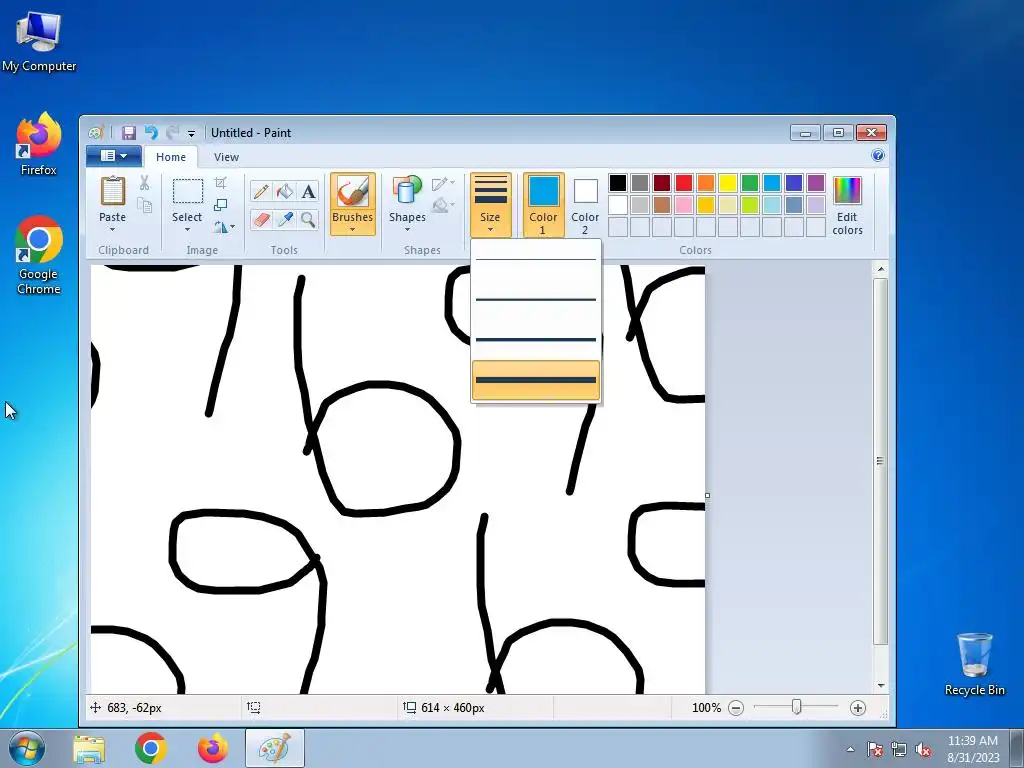
Task: Click Save in the quick access toolbar
Action: click(129, 133)
